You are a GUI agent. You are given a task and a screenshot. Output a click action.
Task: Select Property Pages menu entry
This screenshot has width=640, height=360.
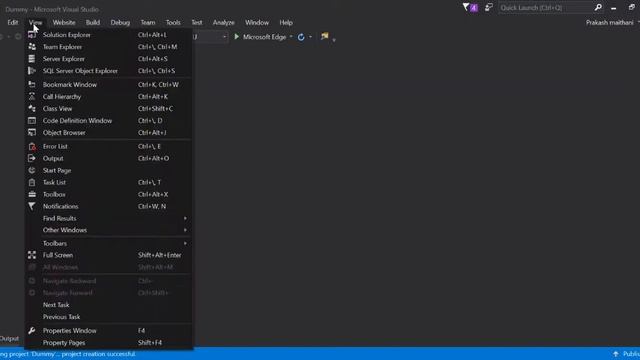click(x=64, y=343)
